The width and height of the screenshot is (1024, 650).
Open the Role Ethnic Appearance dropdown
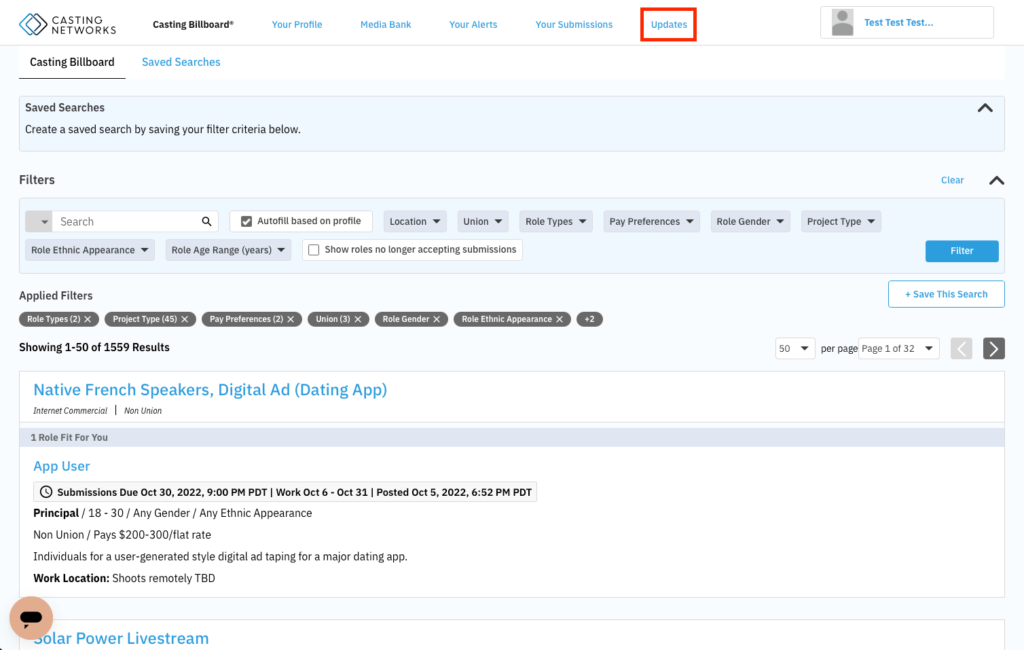[x=89, y=250]
